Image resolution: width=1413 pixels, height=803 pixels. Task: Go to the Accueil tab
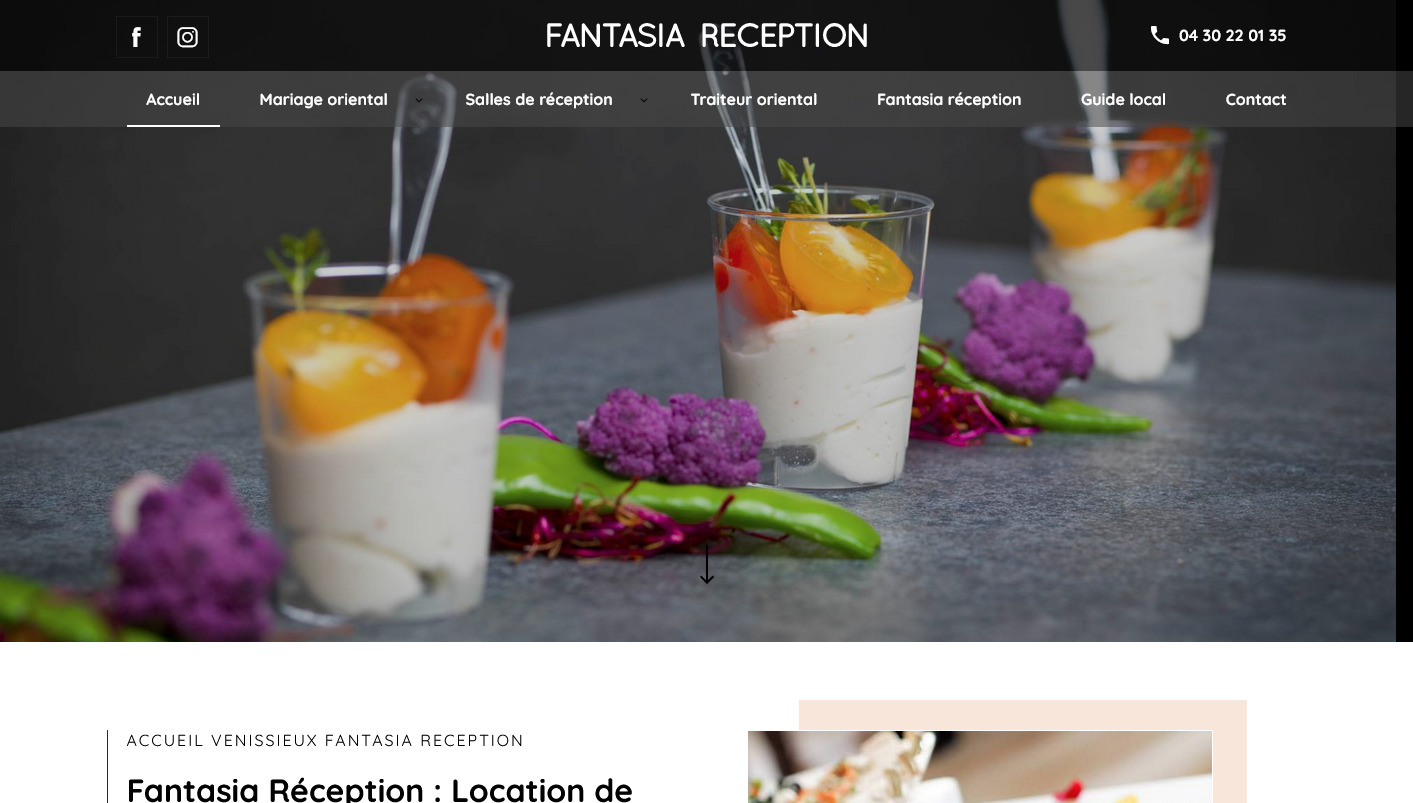[x=173, y=99]
